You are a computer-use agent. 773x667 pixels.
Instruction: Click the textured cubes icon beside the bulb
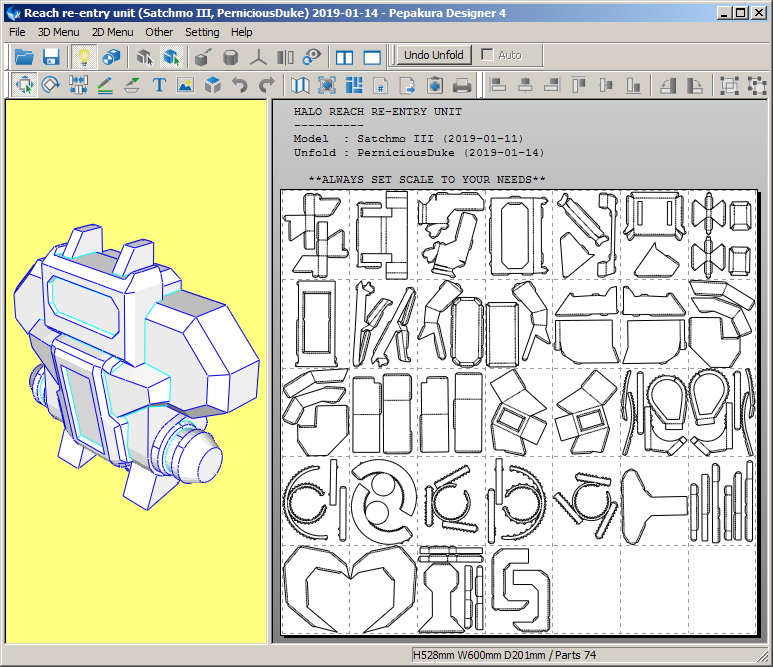tap(111, 57)
